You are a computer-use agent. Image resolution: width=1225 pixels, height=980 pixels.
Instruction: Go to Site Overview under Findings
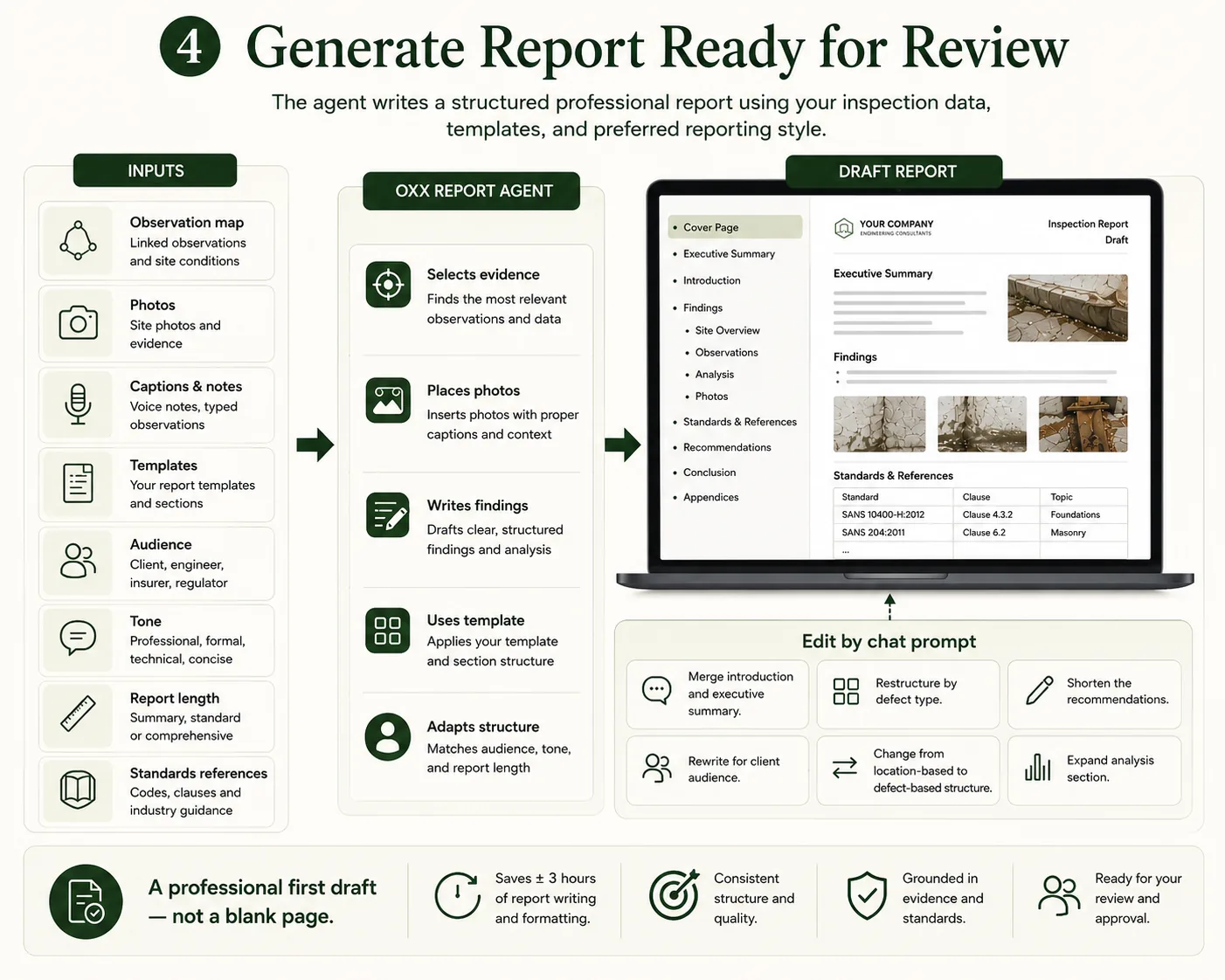point(727,331)
